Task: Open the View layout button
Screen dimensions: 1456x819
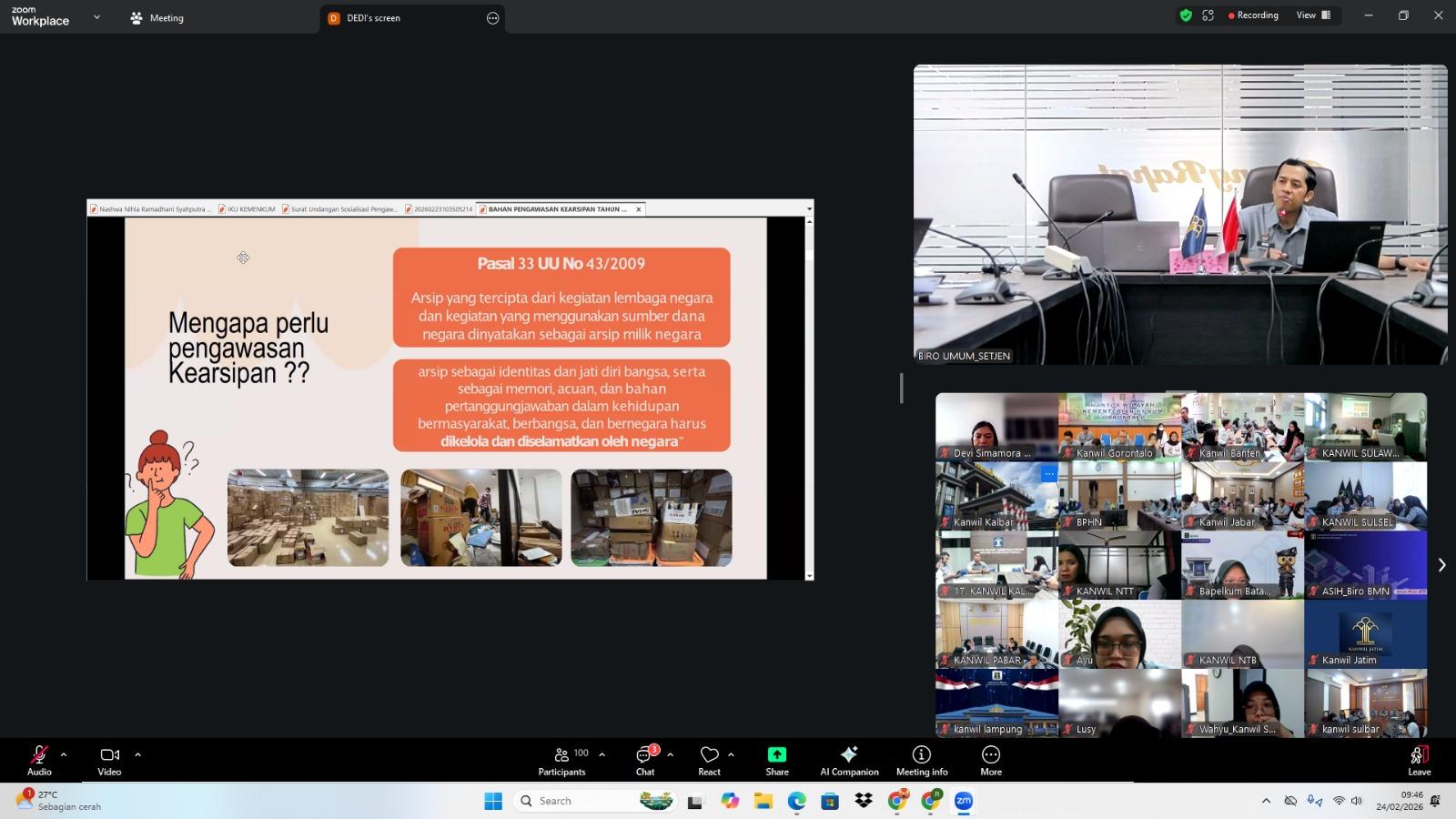Action: (1313, 15)
